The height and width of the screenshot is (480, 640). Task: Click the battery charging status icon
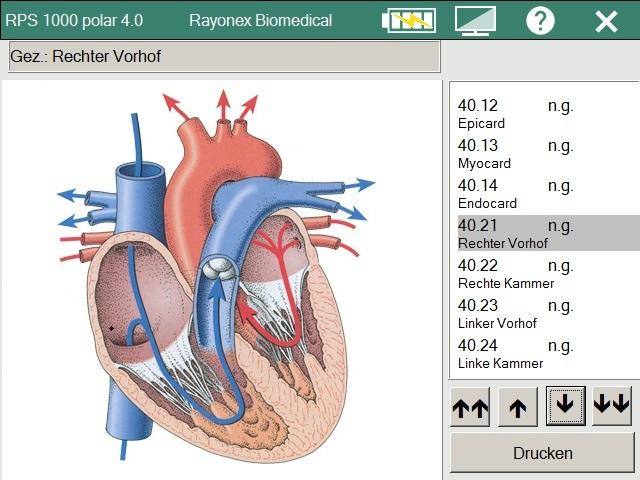(410, 20)
